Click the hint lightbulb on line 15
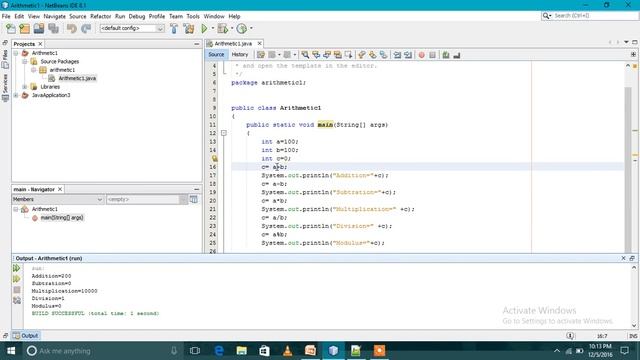Image resolution: width=640 pixels, height=360 pixels. click(x=214, y=158)
